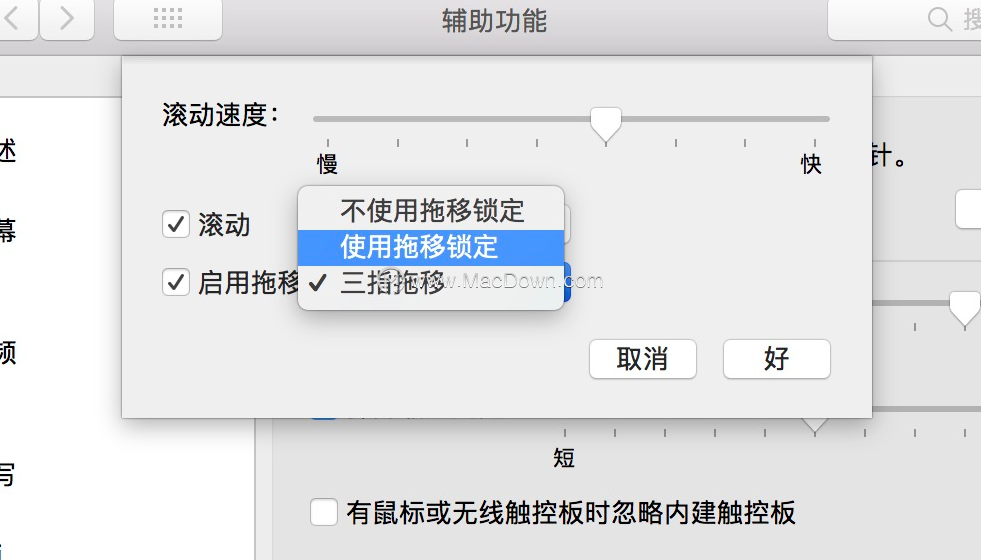This screenshot has width=981, height=560.
Task: Open the blue drag-style popup button
Action: 567,282
